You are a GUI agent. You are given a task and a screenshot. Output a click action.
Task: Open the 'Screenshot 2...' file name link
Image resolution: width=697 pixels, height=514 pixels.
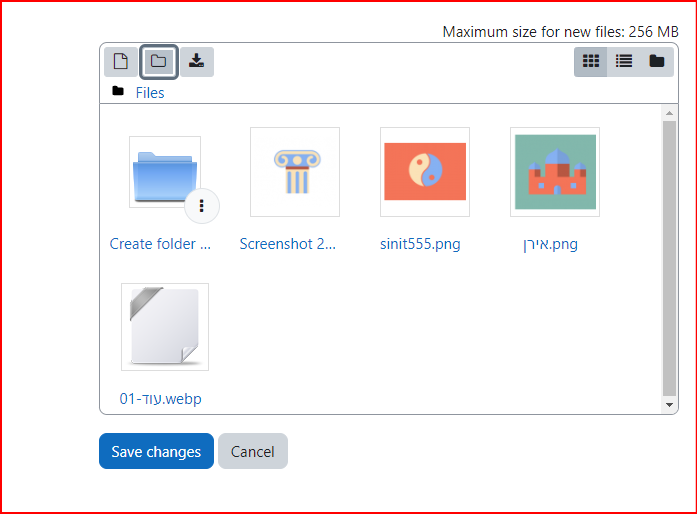(x=288, y=244)
